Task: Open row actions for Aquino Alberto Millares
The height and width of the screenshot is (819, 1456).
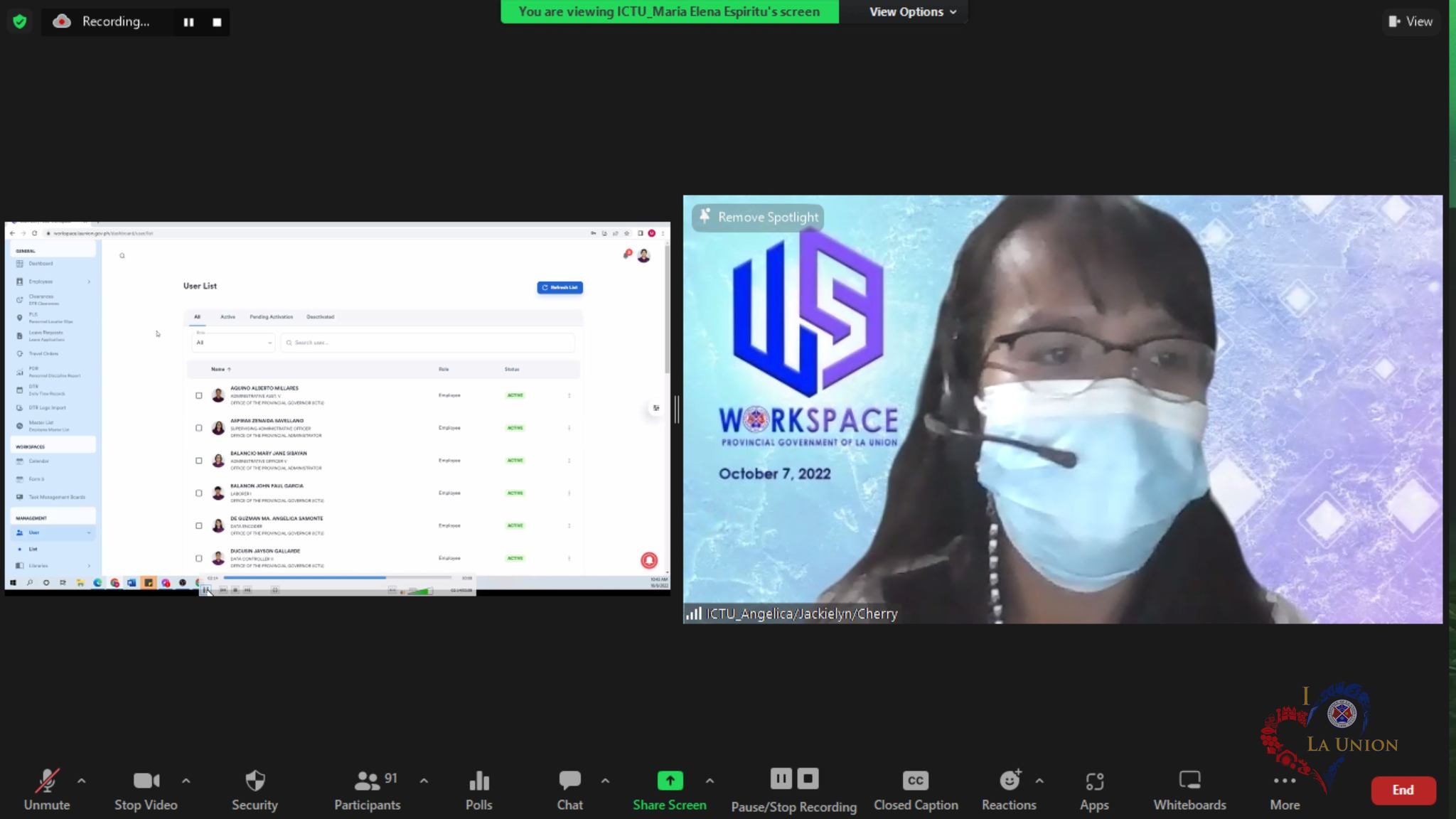Action: coord(569,395)
